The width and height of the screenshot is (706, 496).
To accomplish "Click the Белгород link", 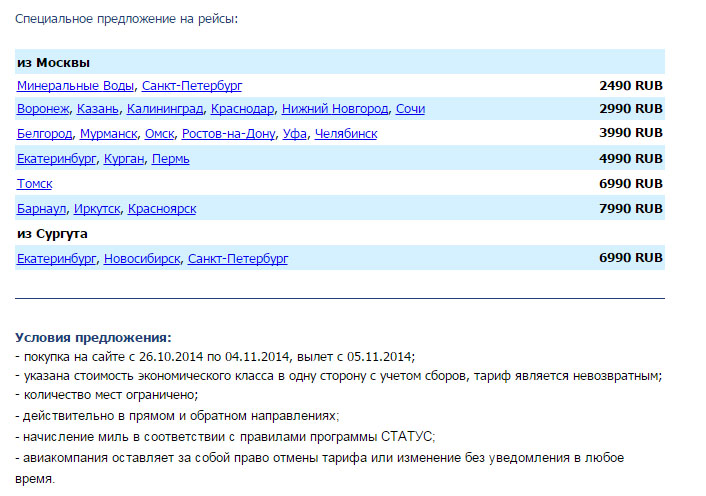I will click(x=44, y=134).
